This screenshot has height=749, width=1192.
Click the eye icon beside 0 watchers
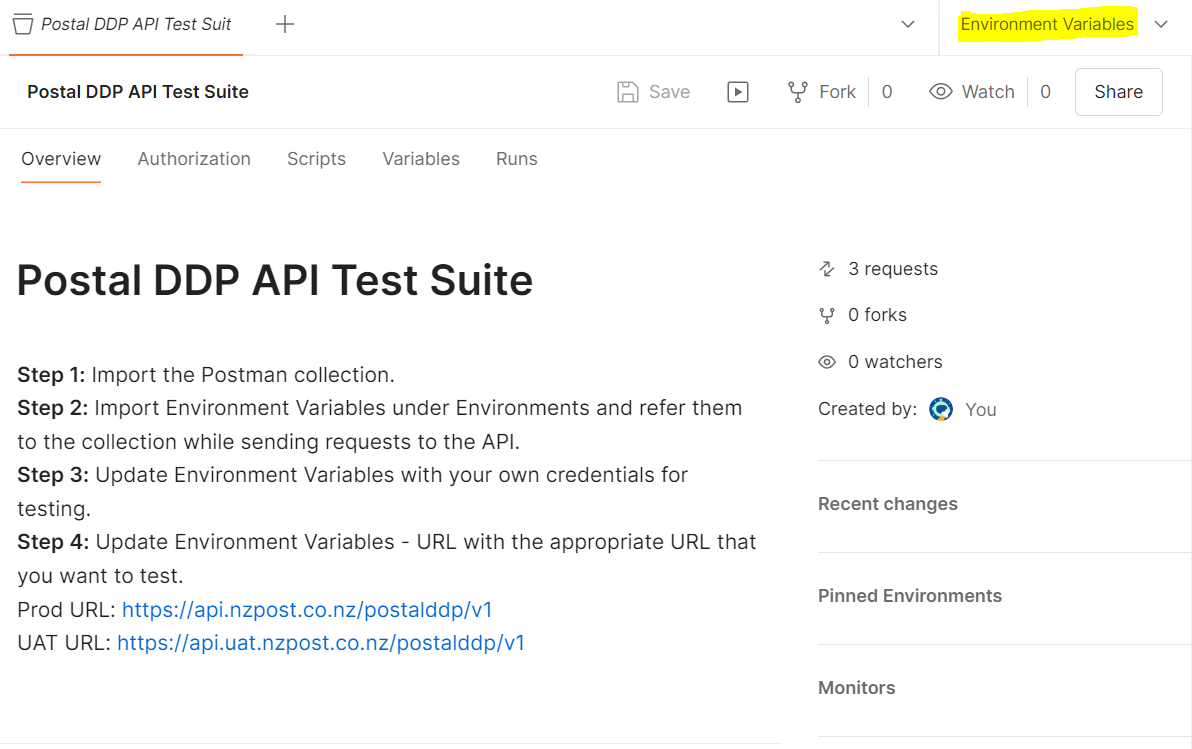[827, 363]
